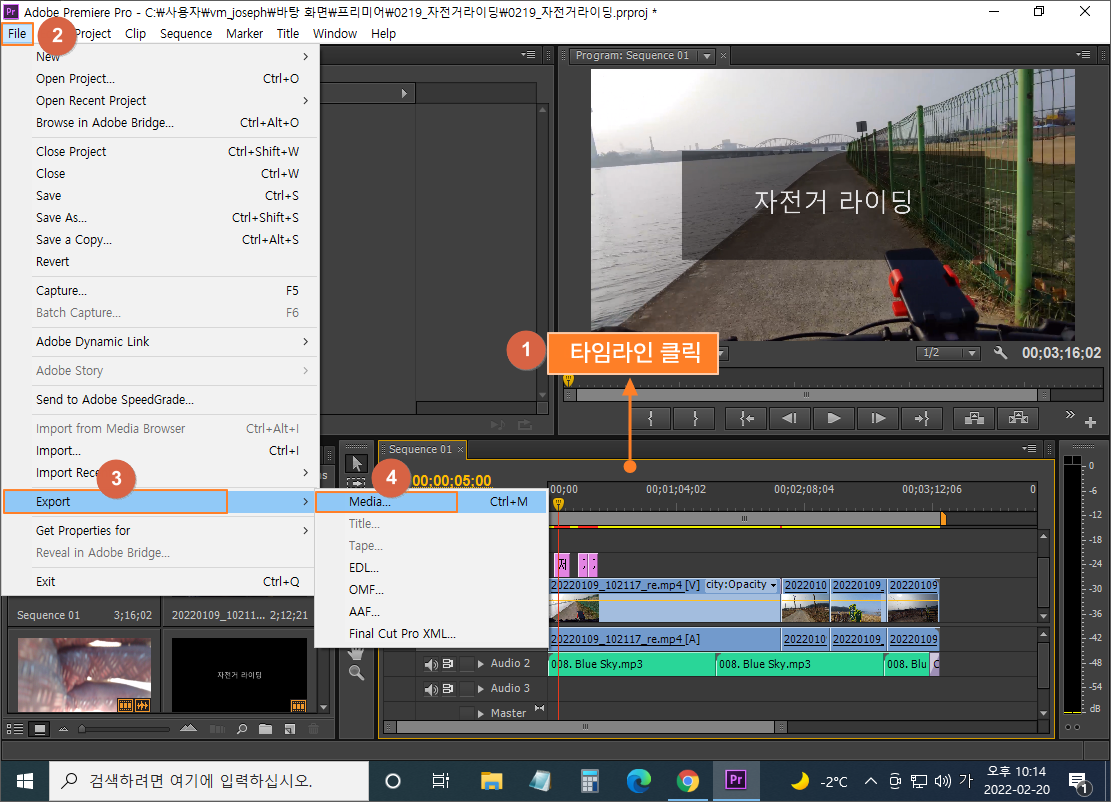Screen dimensions: 1111x802
Task: Click Go to Out point button
Action: (921, 419)
